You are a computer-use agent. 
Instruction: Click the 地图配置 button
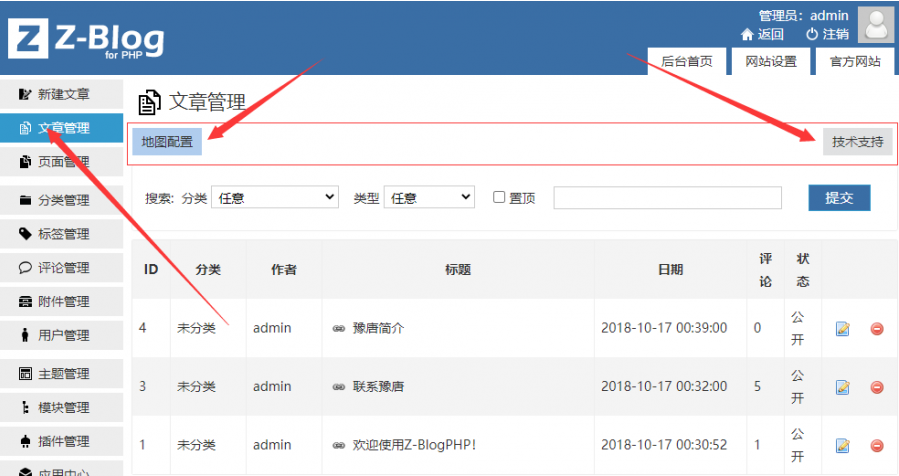pos(167,142)
